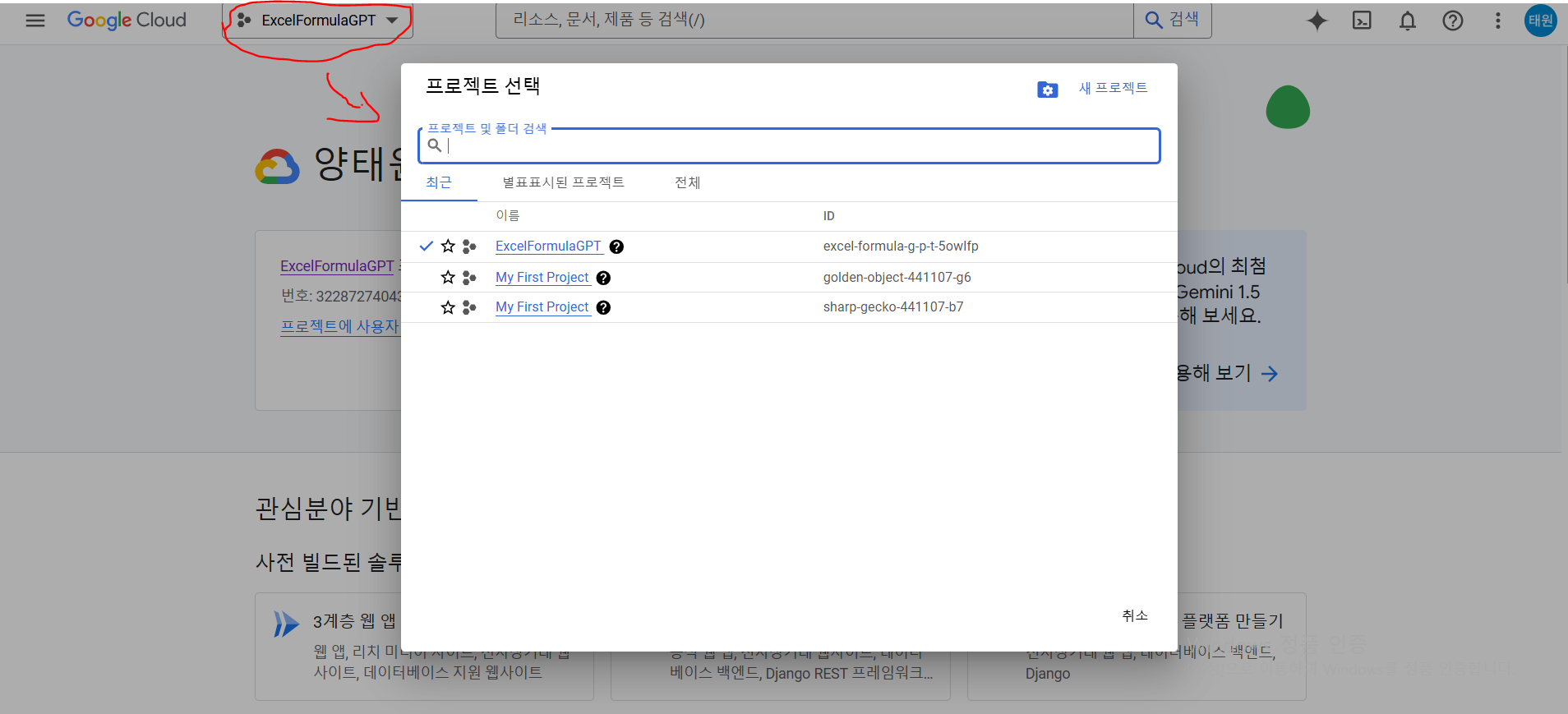Select My First Project with golden-object ID

[542, 278]
